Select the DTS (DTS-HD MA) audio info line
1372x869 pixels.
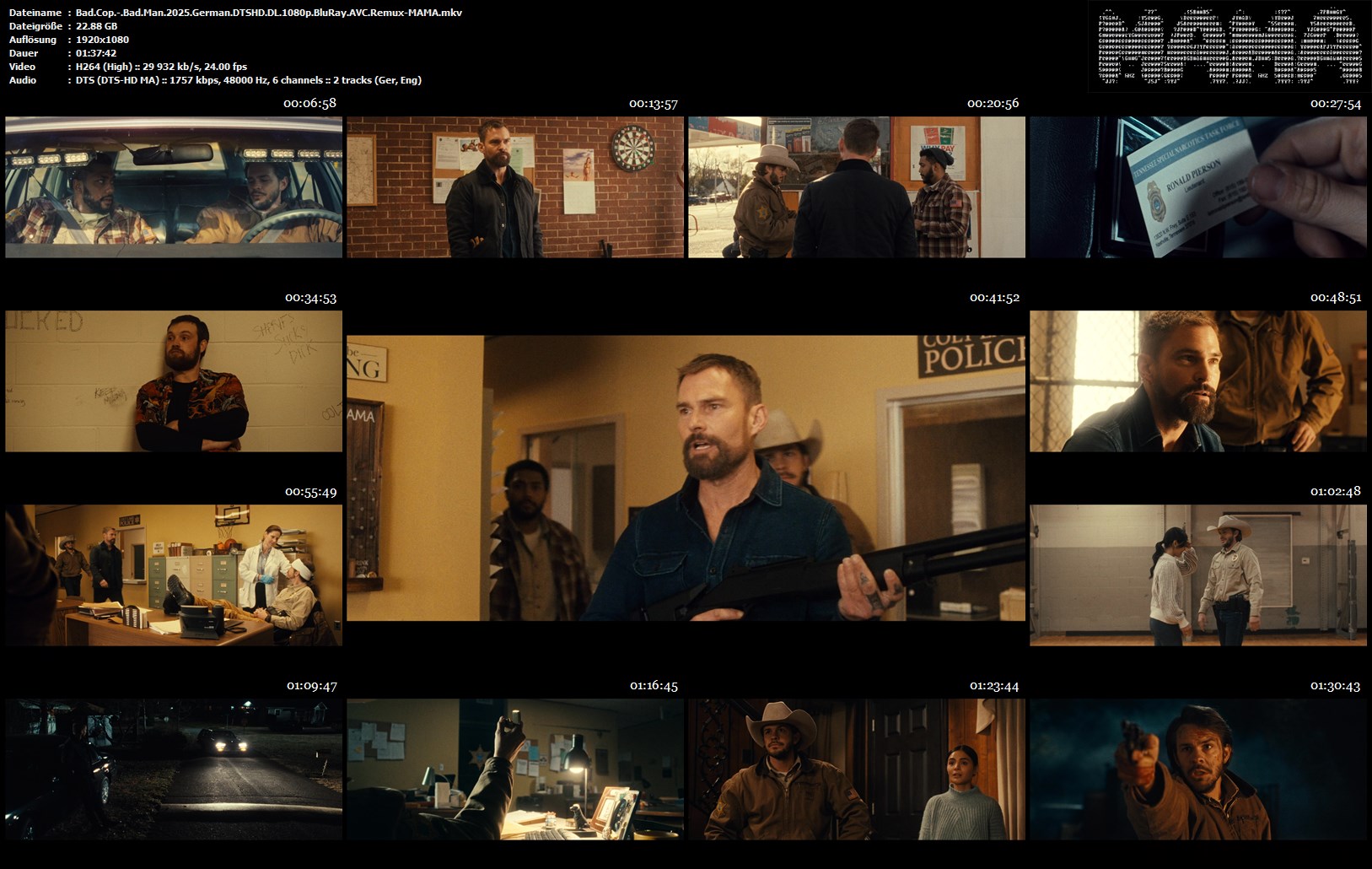point(249,80)
